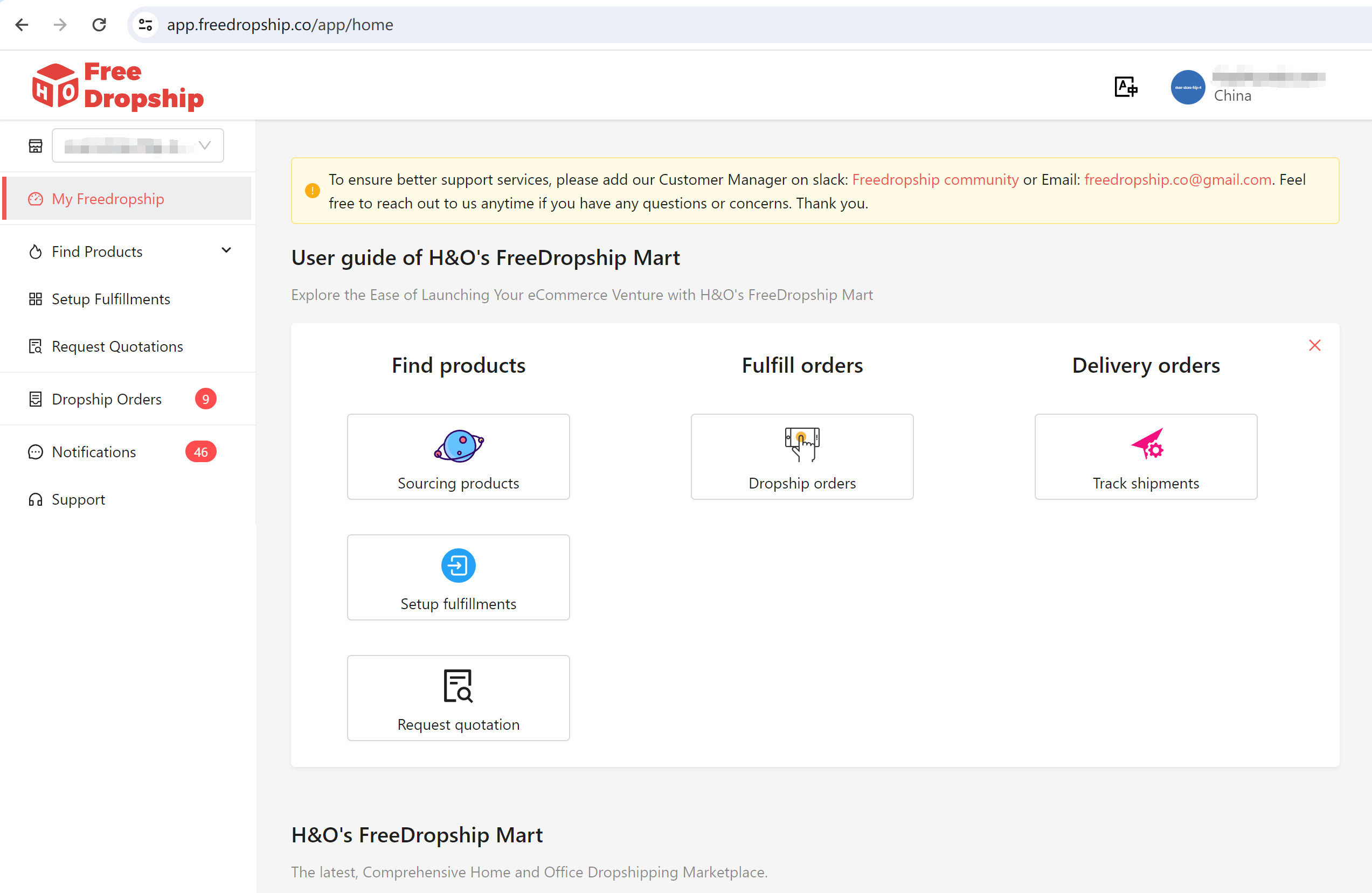
Task: Click the H&O's FreeDropship Mart section title
Action: (417, 835)
